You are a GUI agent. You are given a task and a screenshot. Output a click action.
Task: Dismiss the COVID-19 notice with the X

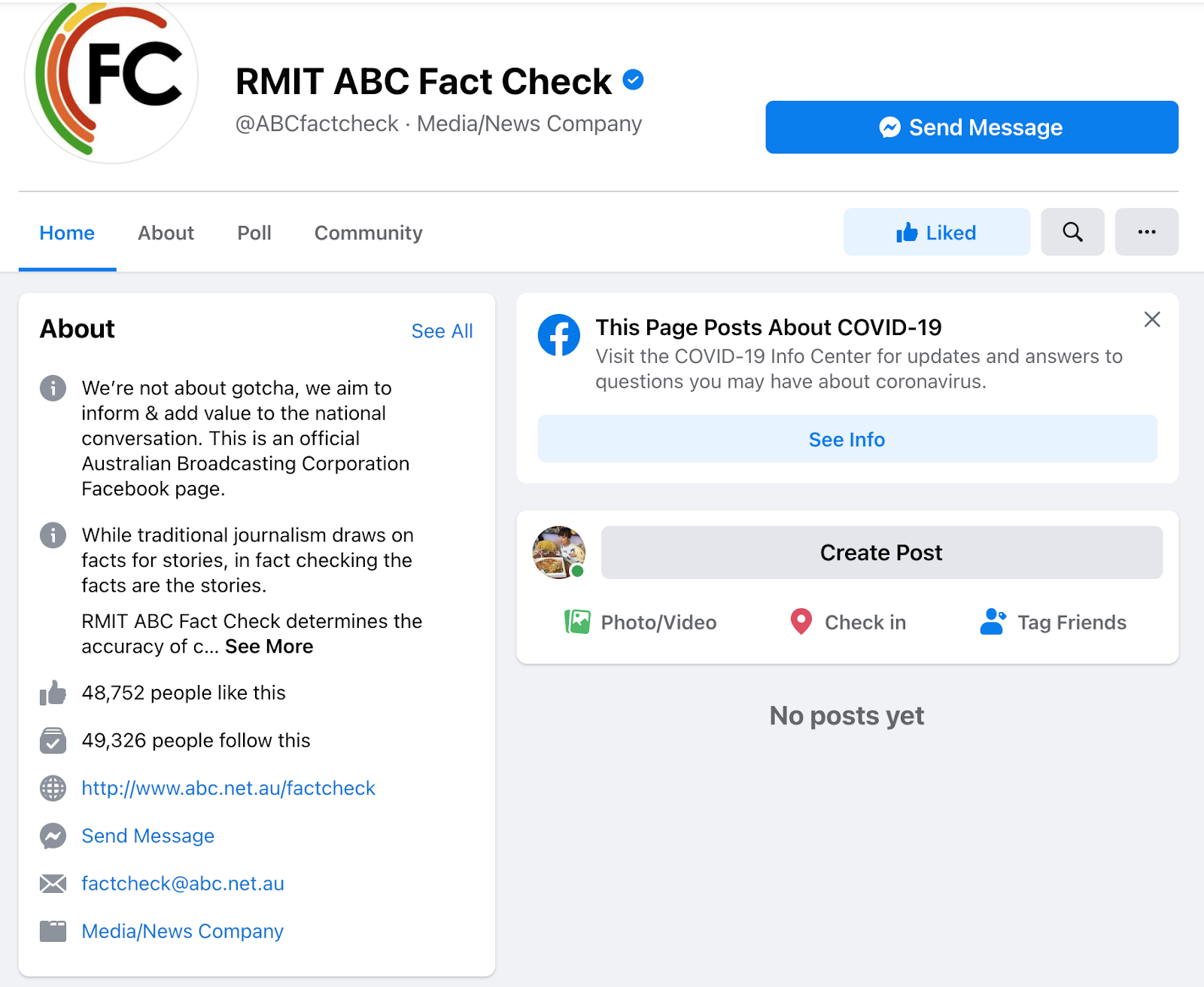click(x=1151, y=319)
